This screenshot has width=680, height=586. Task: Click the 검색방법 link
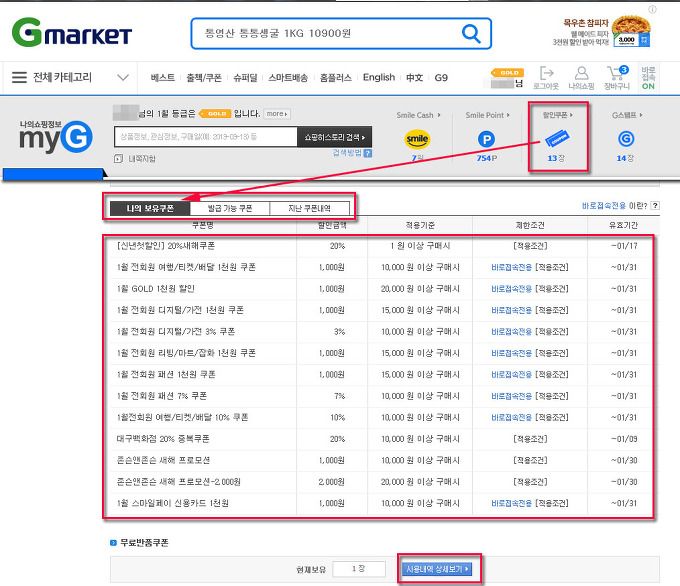tap(347, 153)
